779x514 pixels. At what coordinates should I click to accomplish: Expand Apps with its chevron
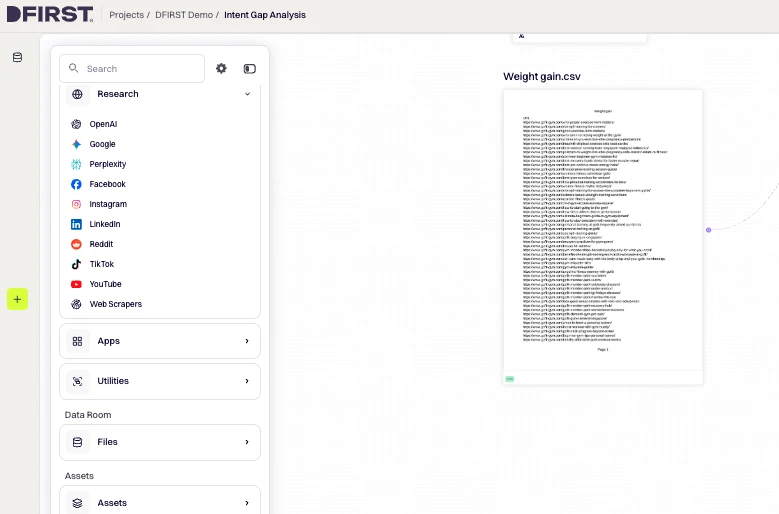point(247,341)
